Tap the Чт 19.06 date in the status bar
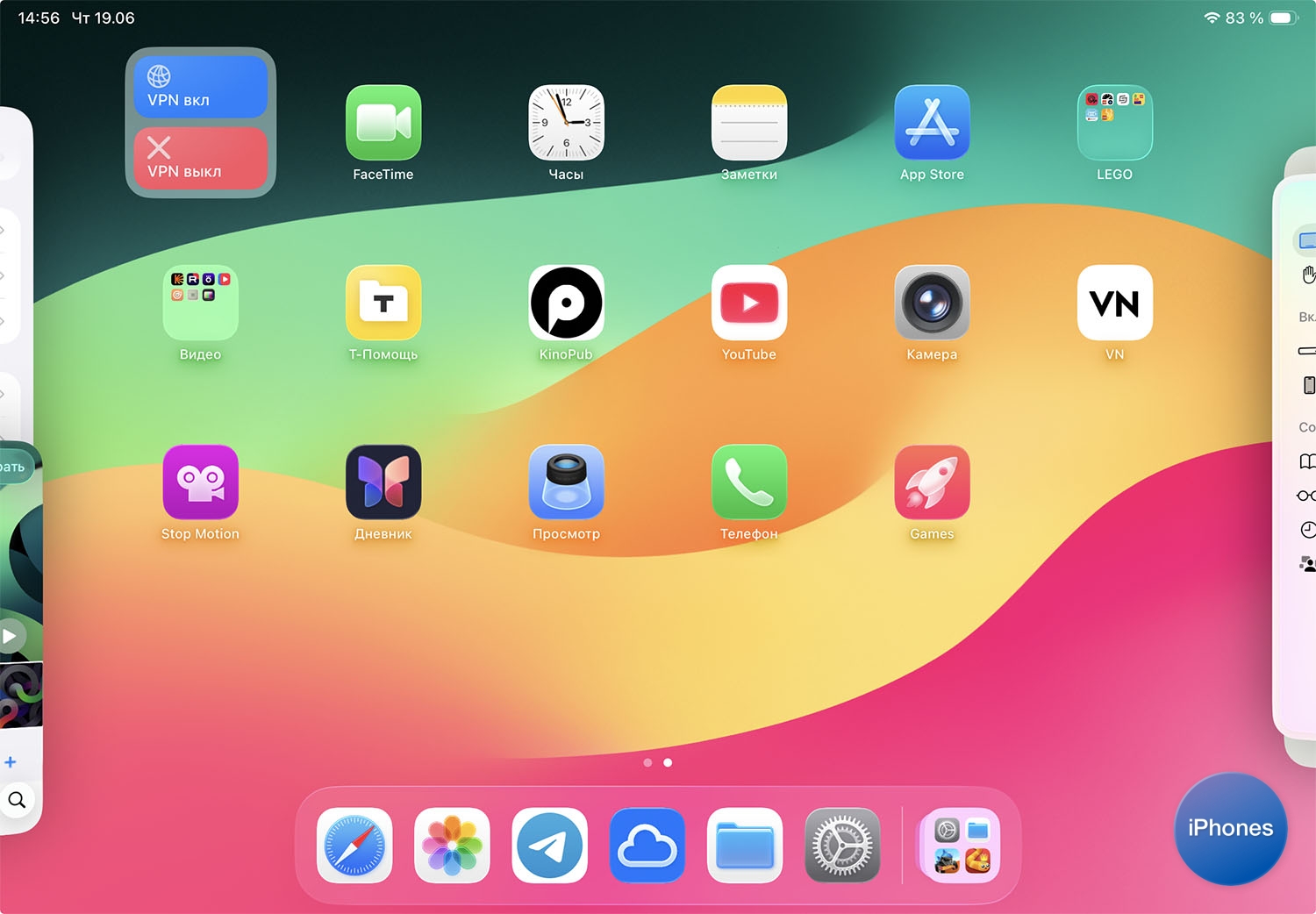Viewport: 1316px width, 914px height. click(103, 18)
